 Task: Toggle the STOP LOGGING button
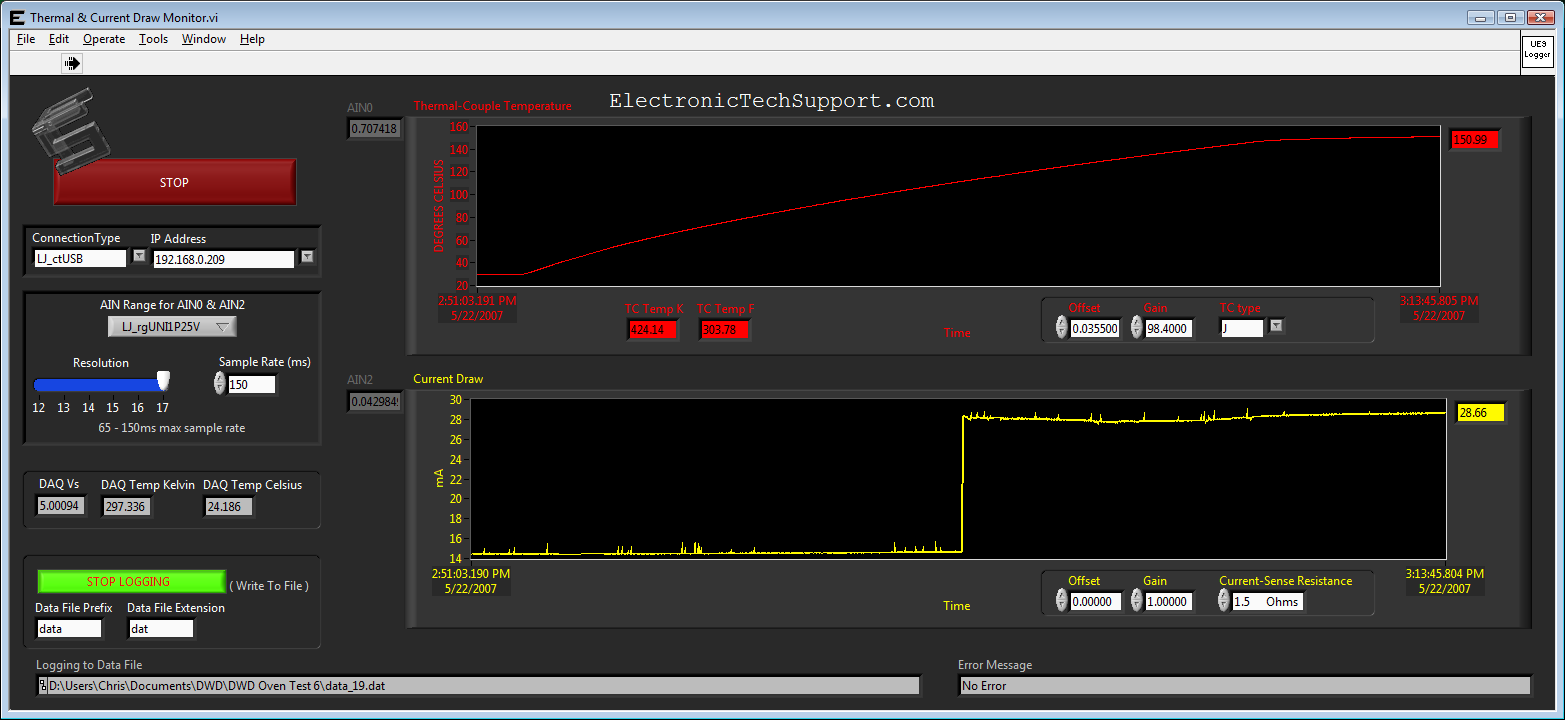131,582
